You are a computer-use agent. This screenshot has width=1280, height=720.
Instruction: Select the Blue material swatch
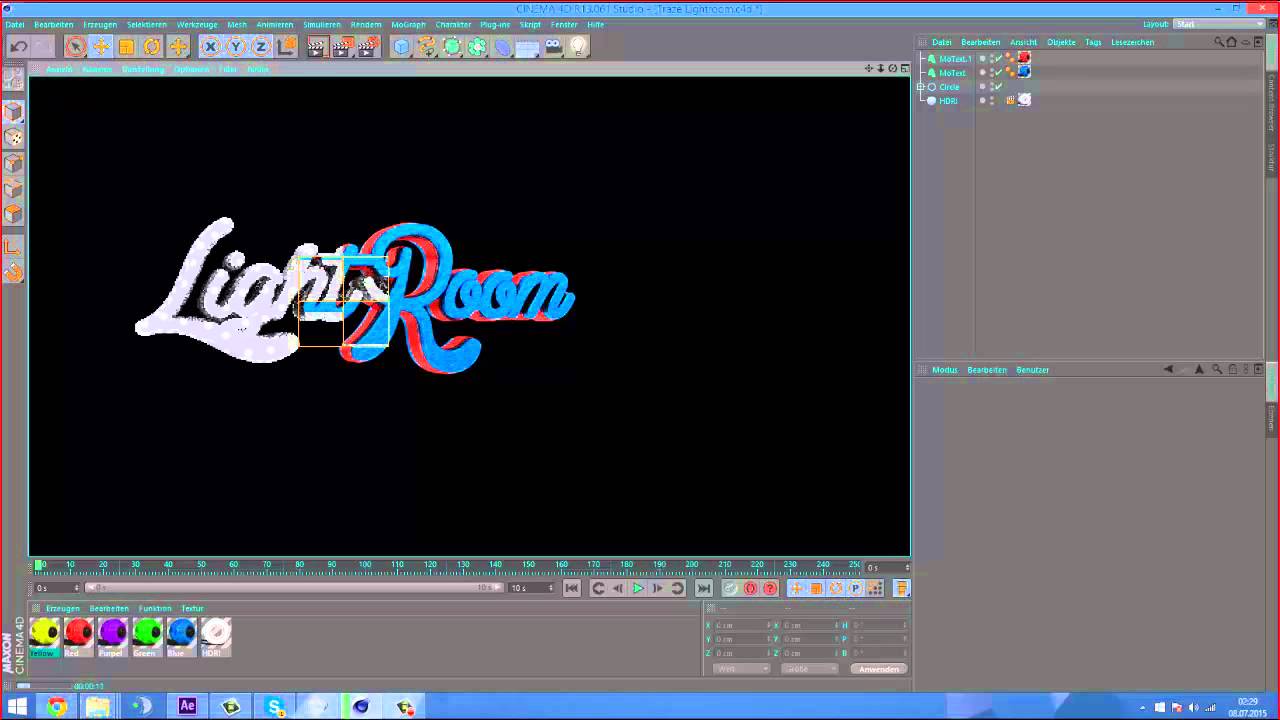(182, 636)
